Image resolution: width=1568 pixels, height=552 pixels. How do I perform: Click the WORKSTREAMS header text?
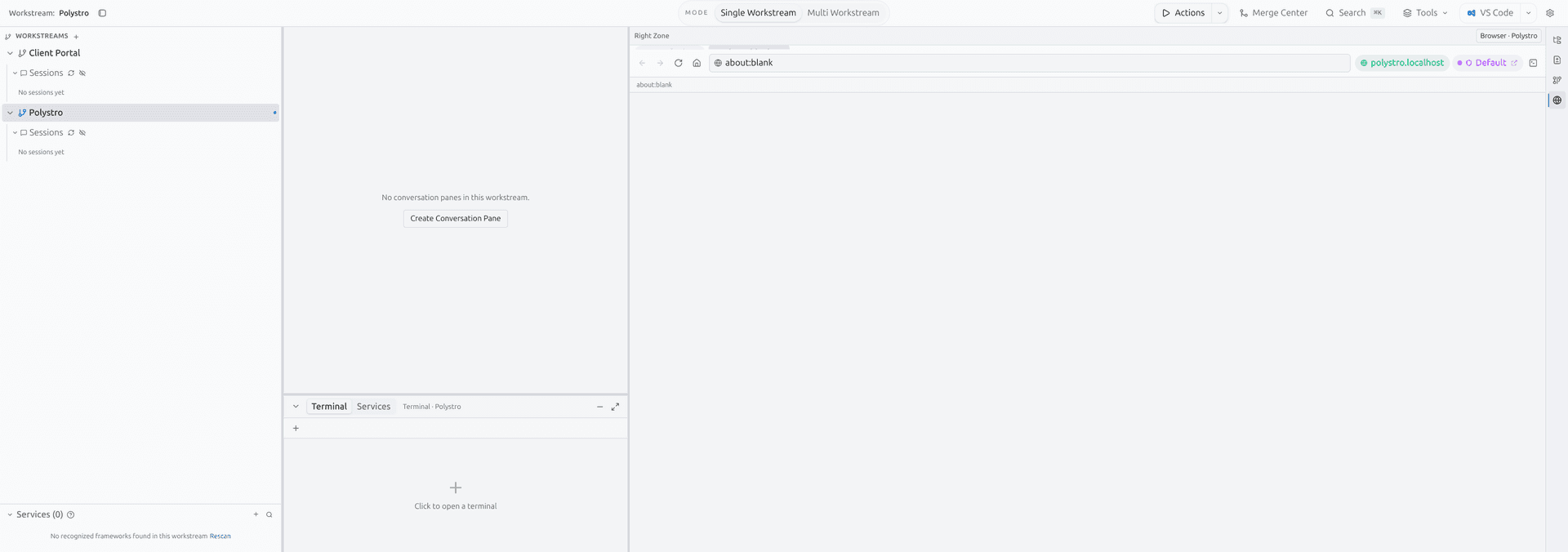click(42, 37)
